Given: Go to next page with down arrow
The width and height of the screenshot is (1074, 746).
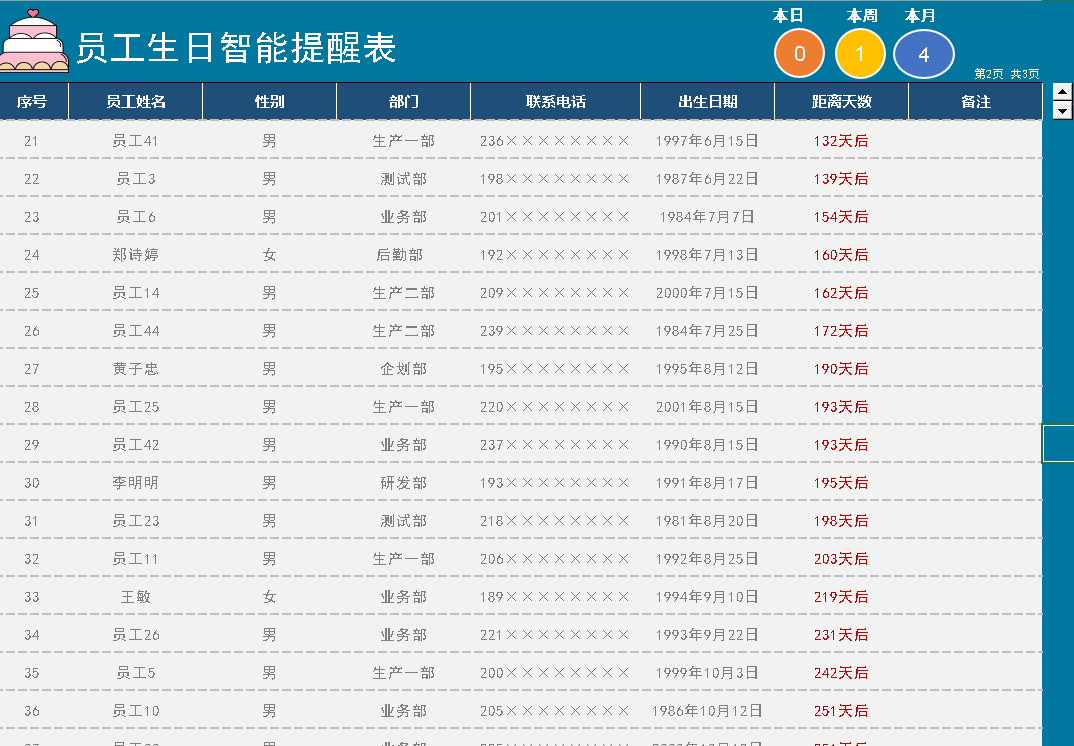Looking at the screenshot, I should tap(1062, 110).
